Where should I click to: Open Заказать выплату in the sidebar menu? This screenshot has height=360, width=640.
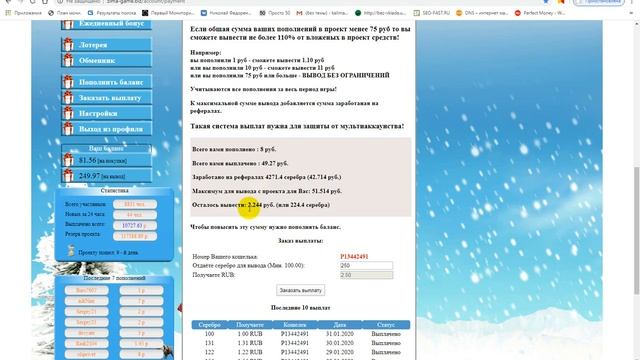point(107,98)
